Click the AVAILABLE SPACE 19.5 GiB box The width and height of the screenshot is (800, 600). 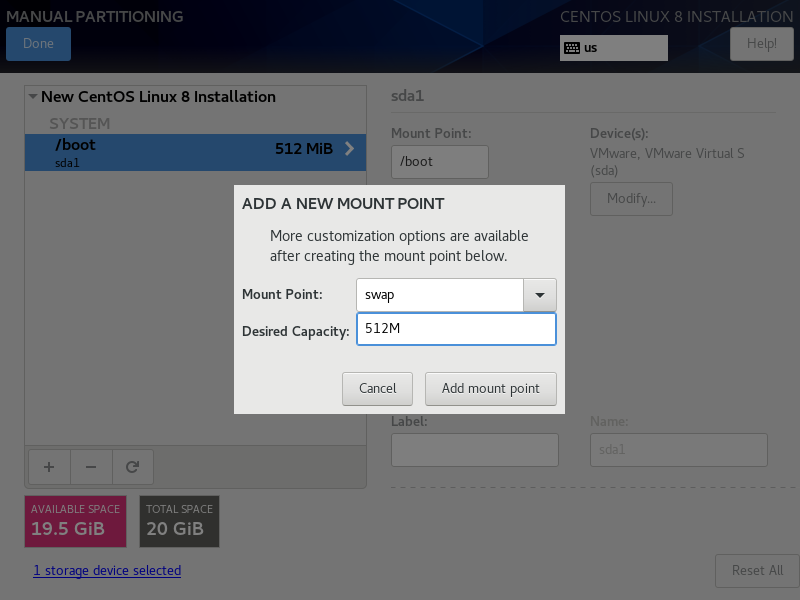point(76,521)
